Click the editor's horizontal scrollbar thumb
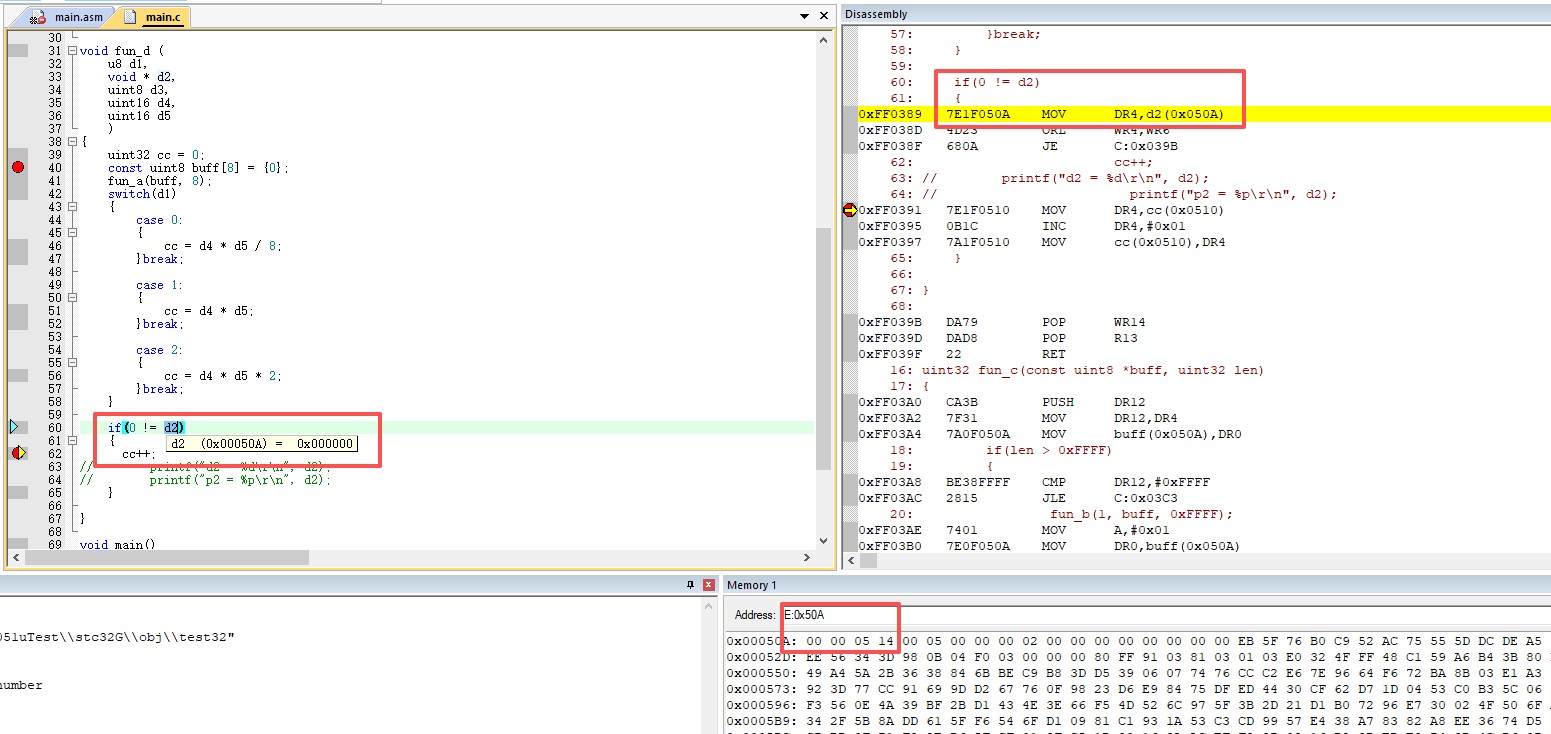The width and height of the screenshot is (1551, 734). pos(160,557)
